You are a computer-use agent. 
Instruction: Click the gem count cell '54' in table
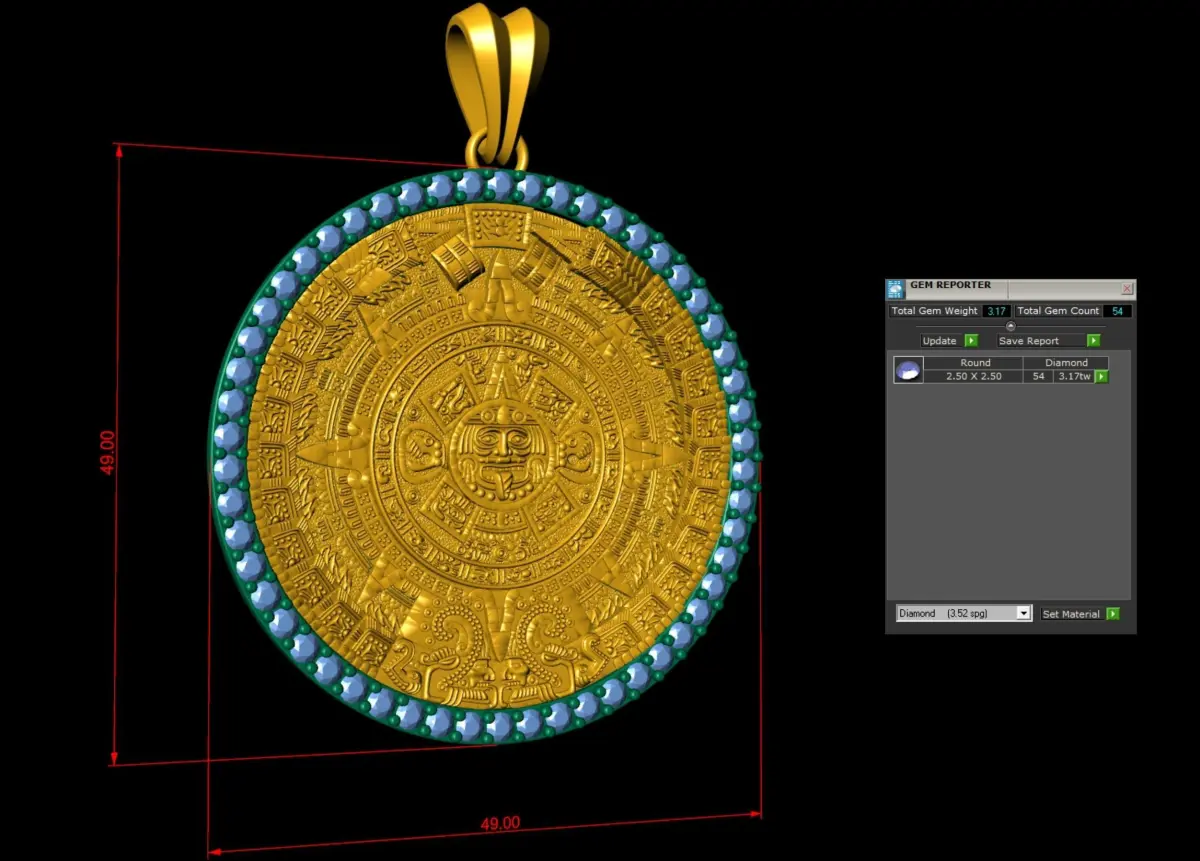click(x=1038, y=377)
